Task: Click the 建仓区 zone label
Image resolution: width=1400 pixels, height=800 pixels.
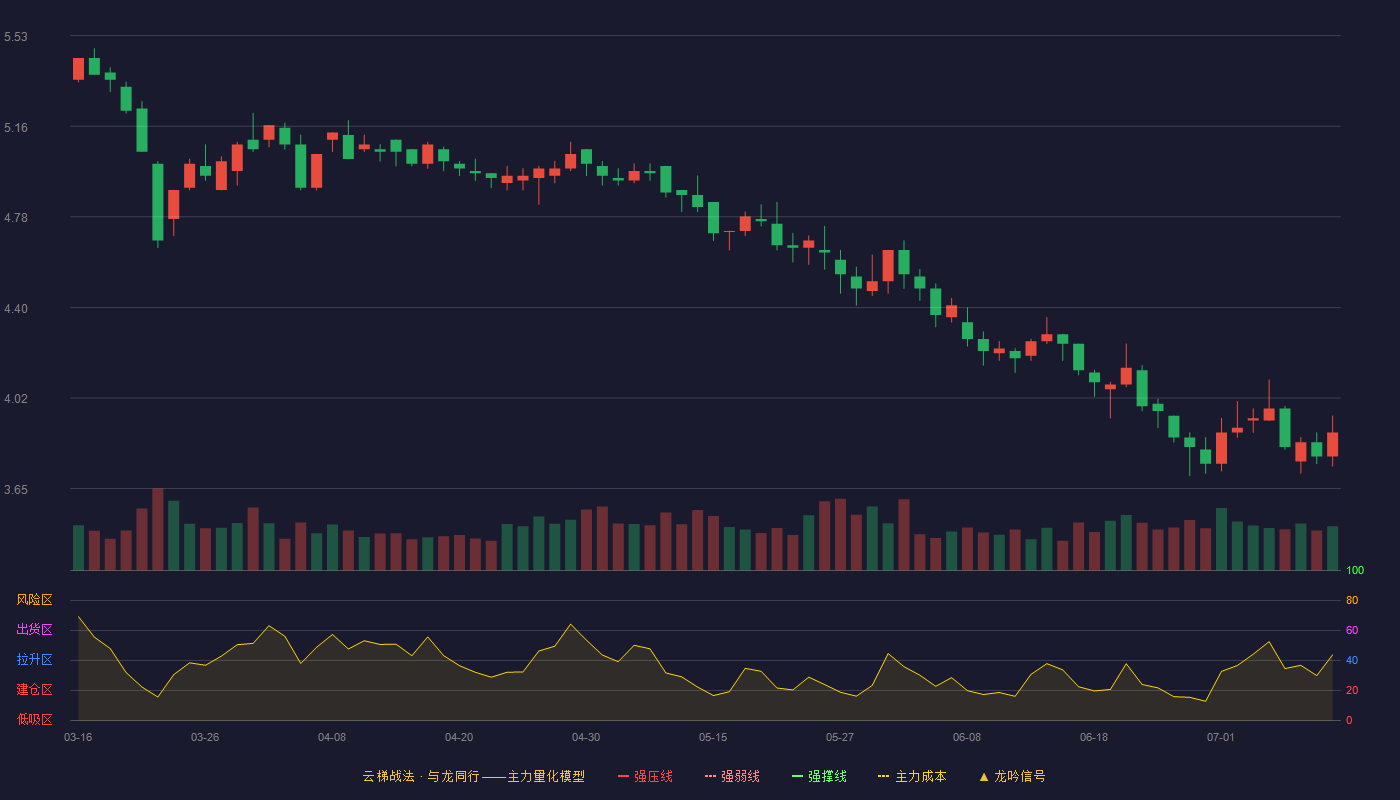Action: [34, 690]
